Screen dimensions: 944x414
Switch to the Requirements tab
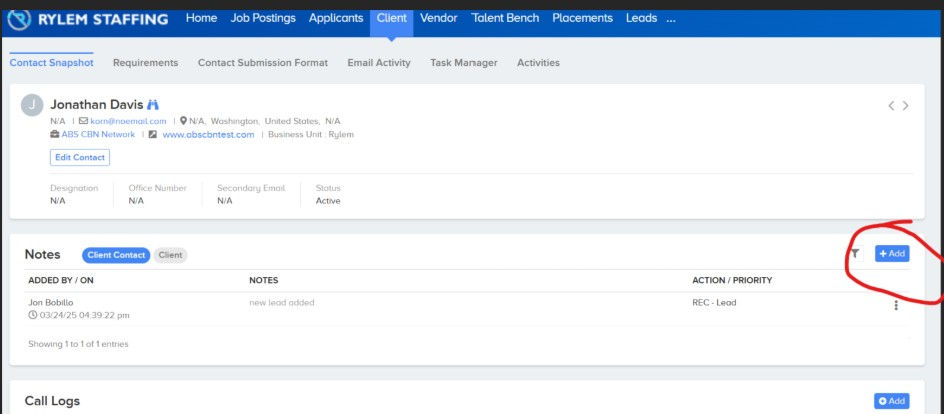coord(146,63)
